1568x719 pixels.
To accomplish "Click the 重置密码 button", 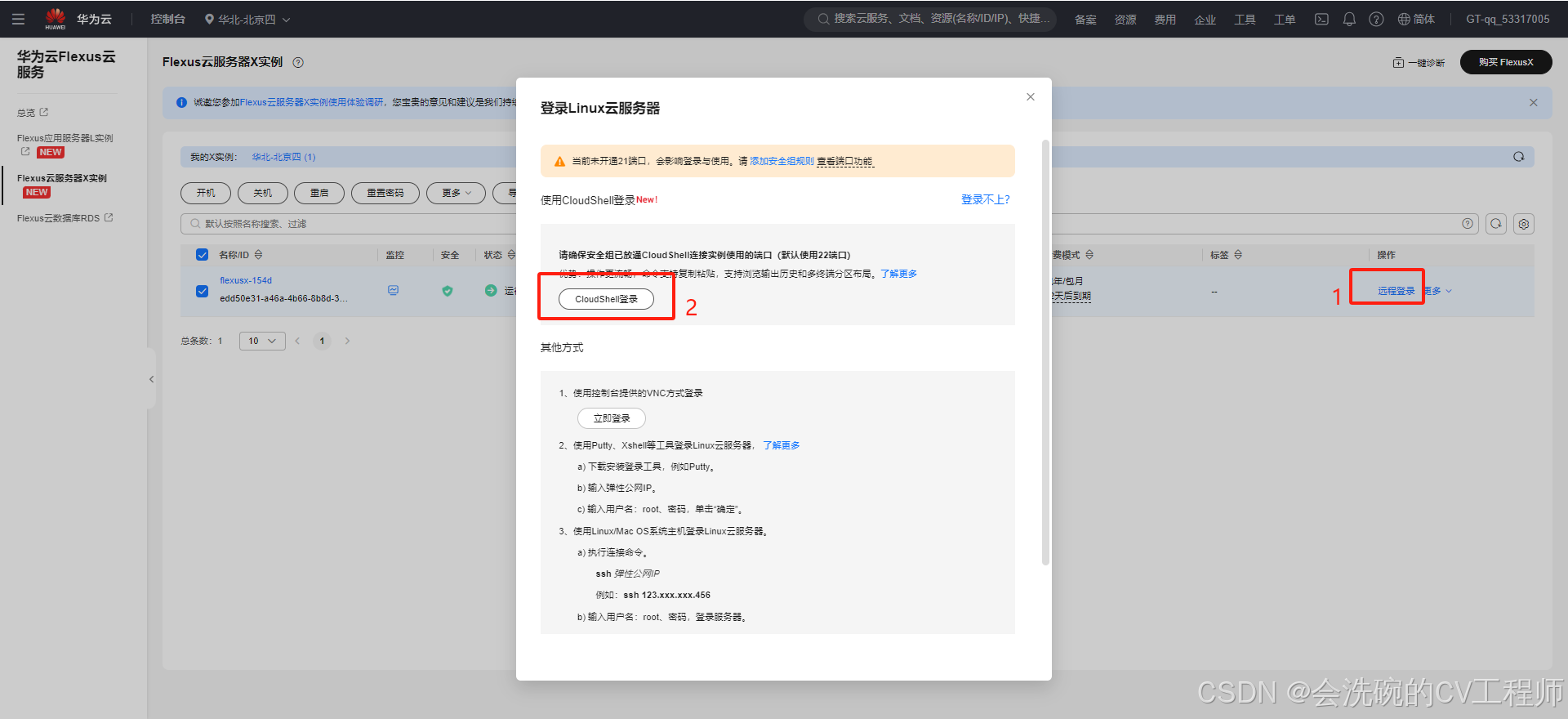I will [x=385, y=193].
